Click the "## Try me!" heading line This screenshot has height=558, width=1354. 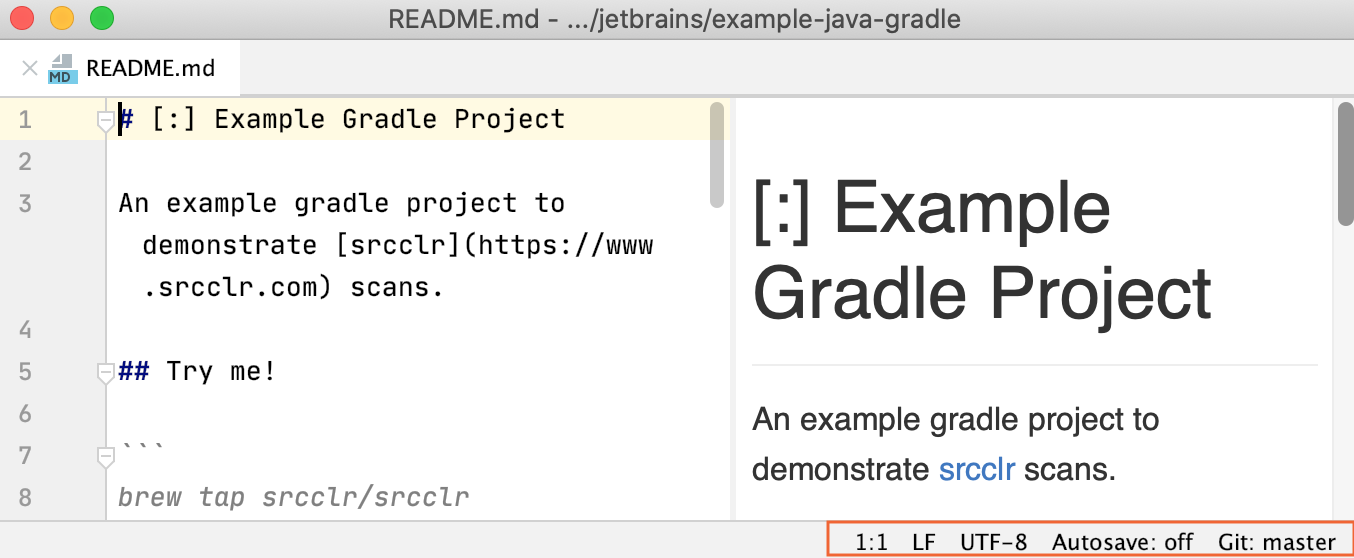[x=196, y=372]
